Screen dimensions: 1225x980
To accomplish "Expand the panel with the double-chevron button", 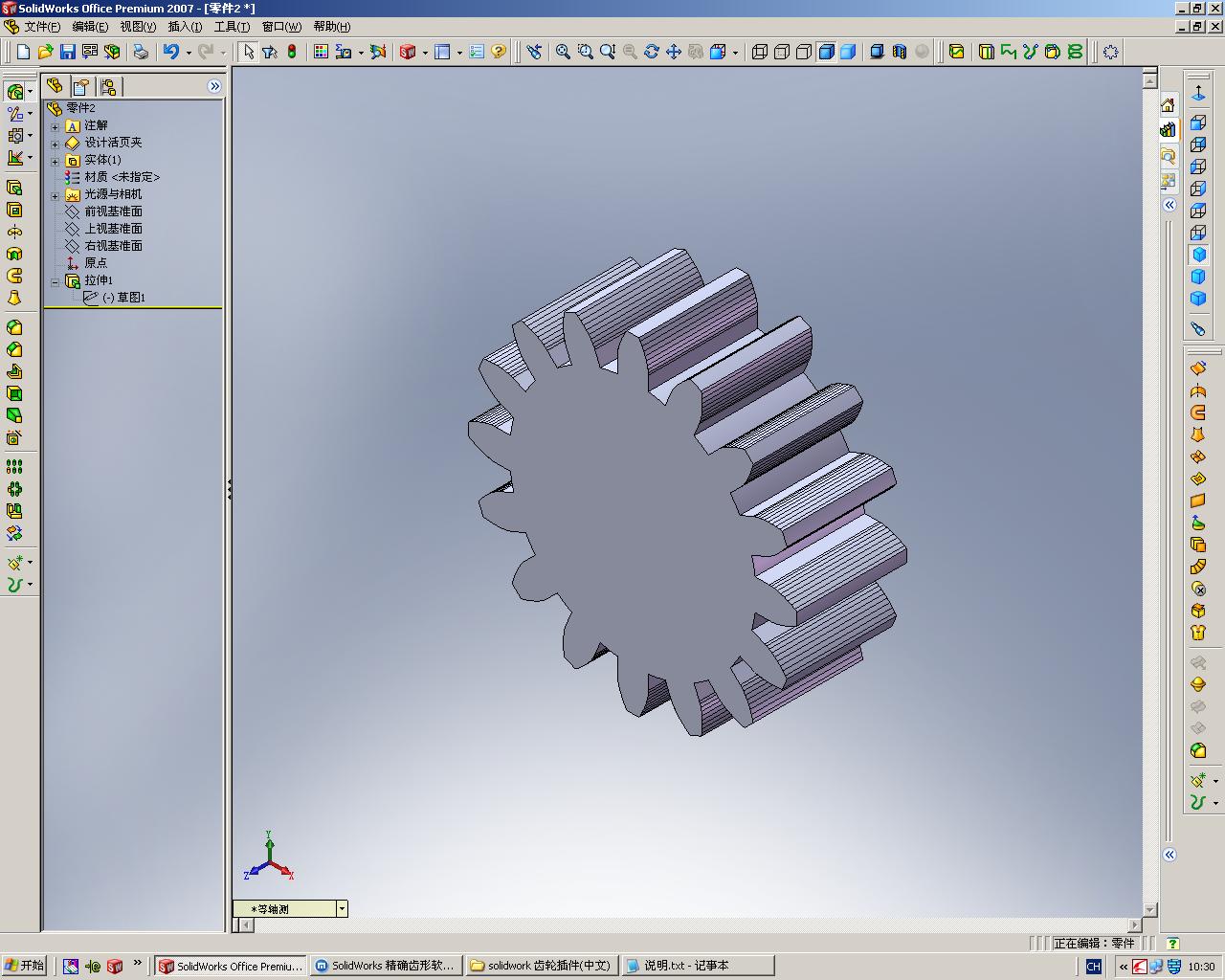I will pos(214,86).
